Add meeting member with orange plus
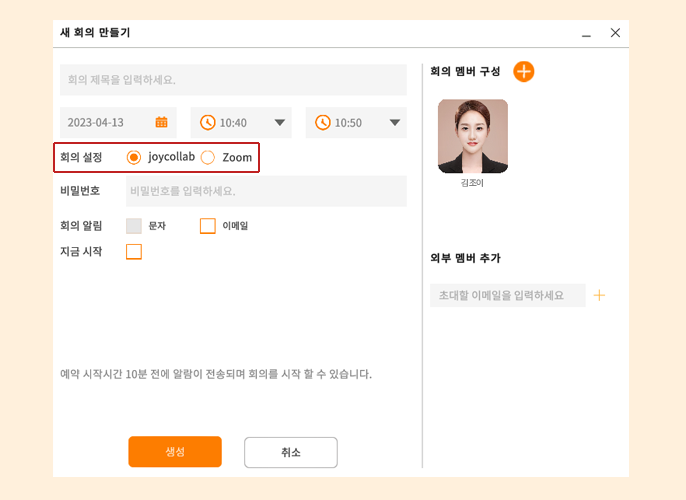 (x=524, y=71)
